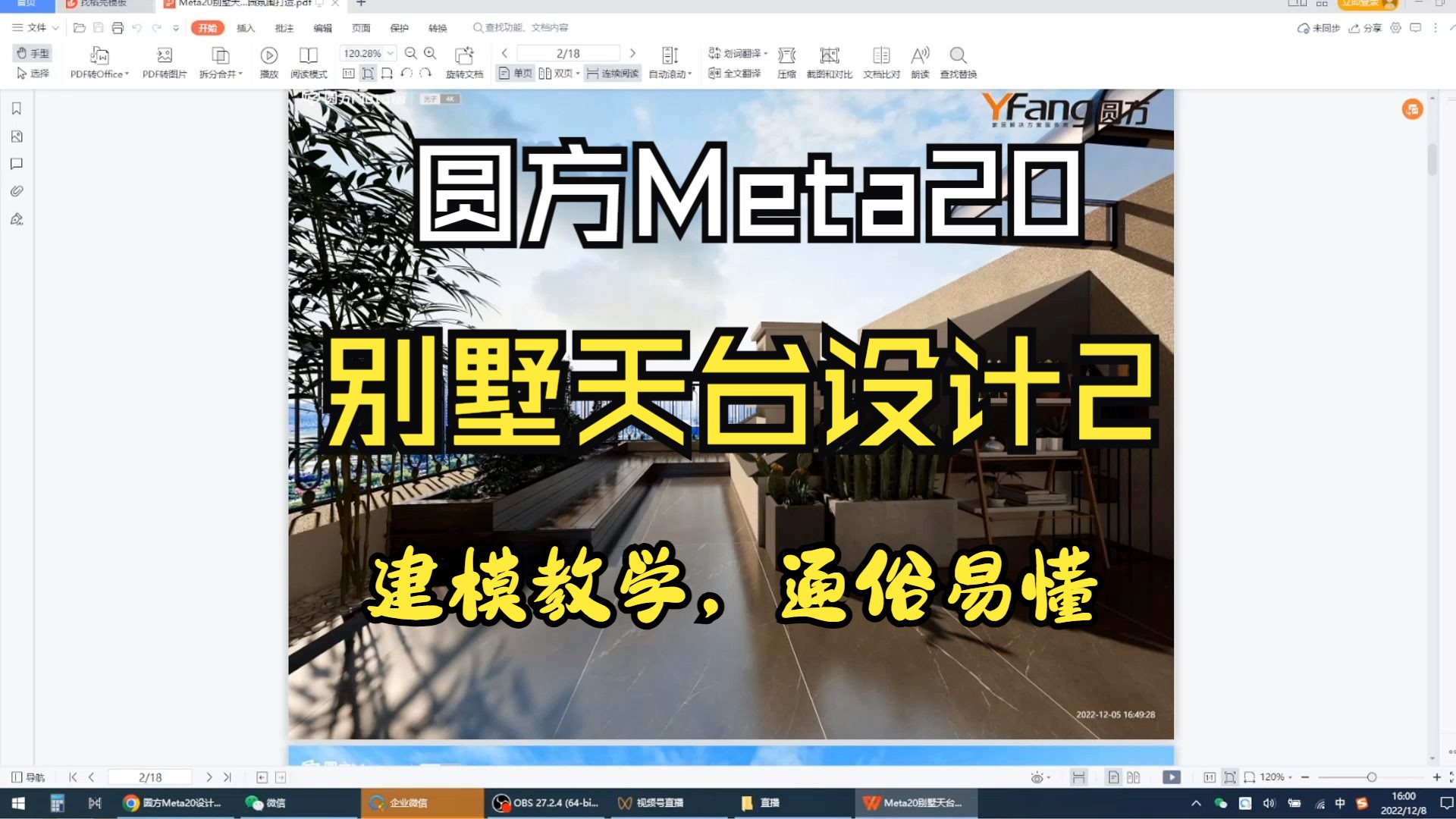
Task: Open 截图和对比 screenshot tool
Action: tap(830, 62)
